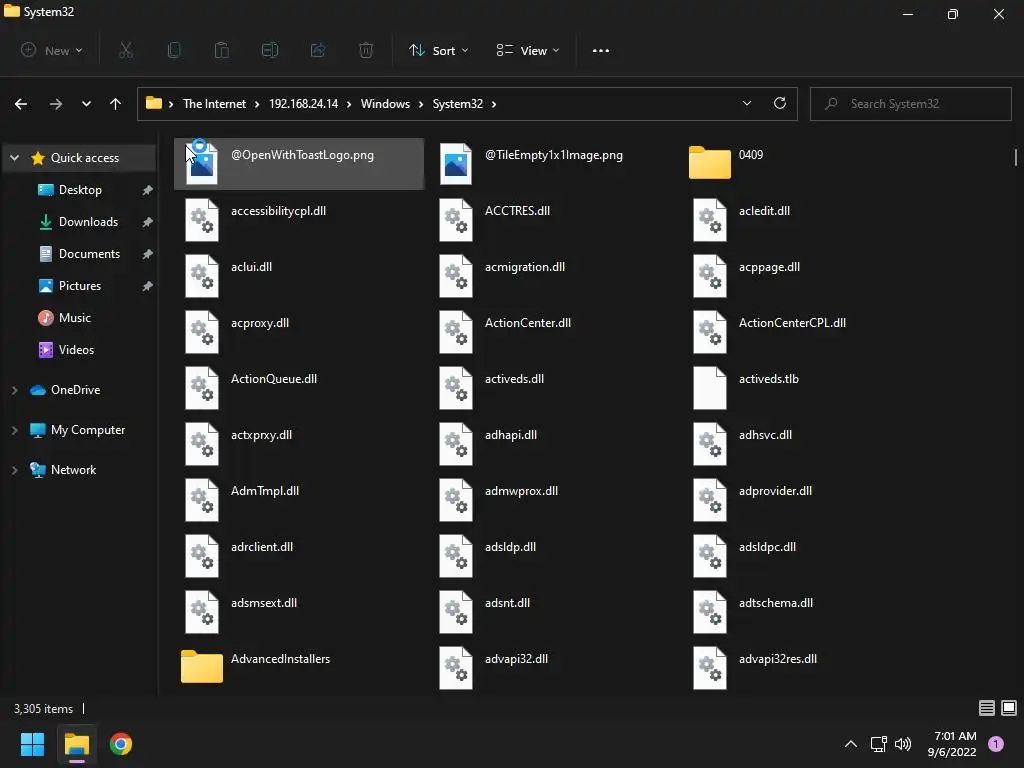Click the Rename icon in toolbar
Image resolution: width=1024 pixels, height=768 pixels.
(x=270, y=50)
